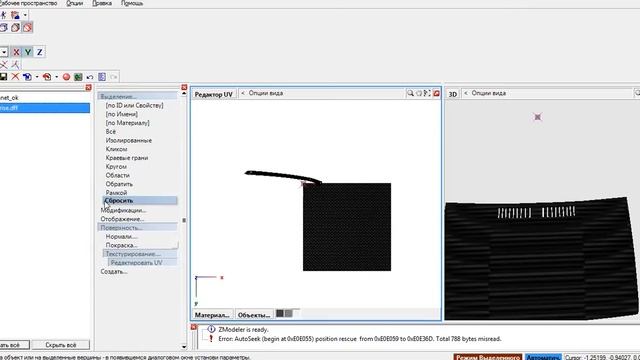Expand the Поверхность section

(137, 228)
